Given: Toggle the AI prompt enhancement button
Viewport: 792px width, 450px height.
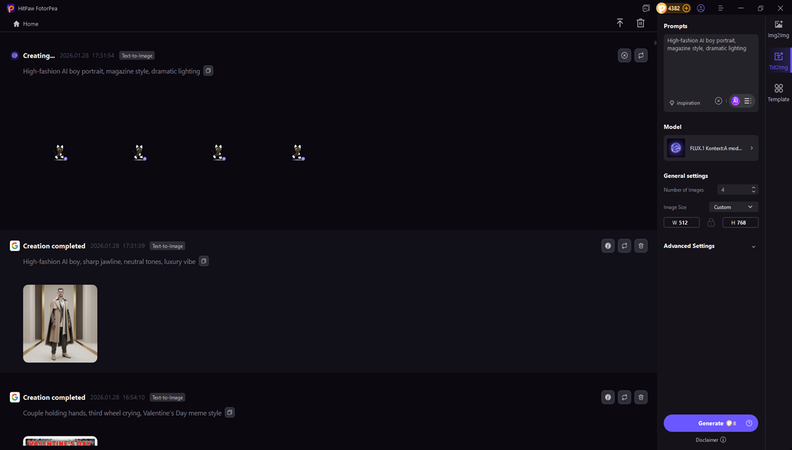Looking at the screenshot, I should coord(735,101).
